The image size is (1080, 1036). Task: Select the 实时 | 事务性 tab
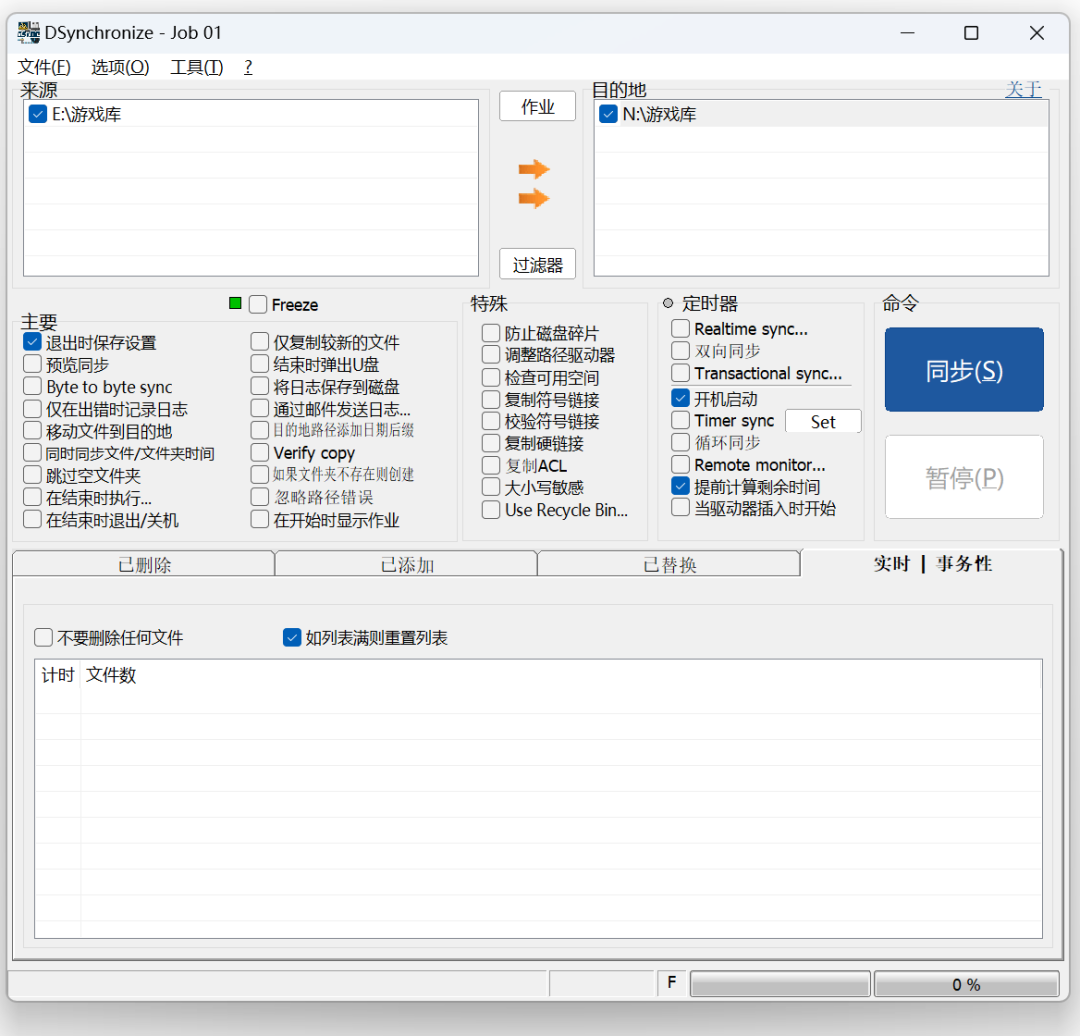click(932, 563)
